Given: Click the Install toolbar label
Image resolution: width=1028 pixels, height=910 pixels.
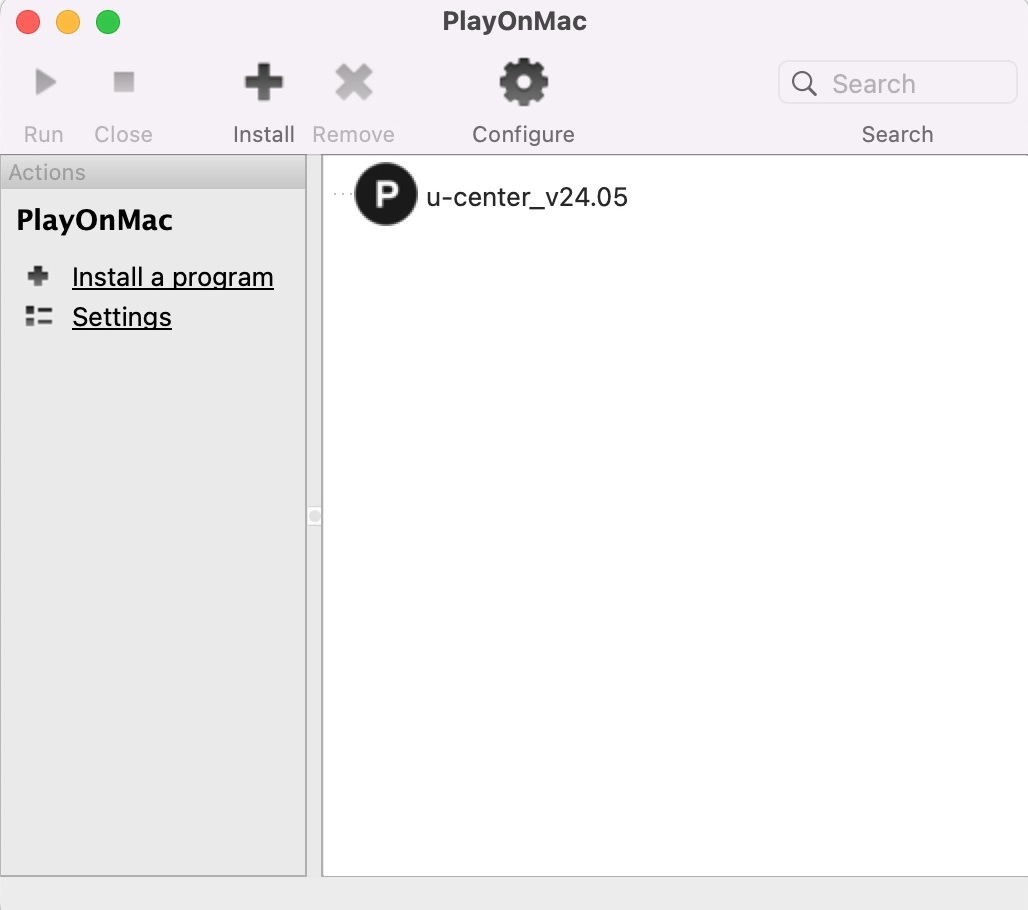Looking at the screenshot, I should 264,134.
